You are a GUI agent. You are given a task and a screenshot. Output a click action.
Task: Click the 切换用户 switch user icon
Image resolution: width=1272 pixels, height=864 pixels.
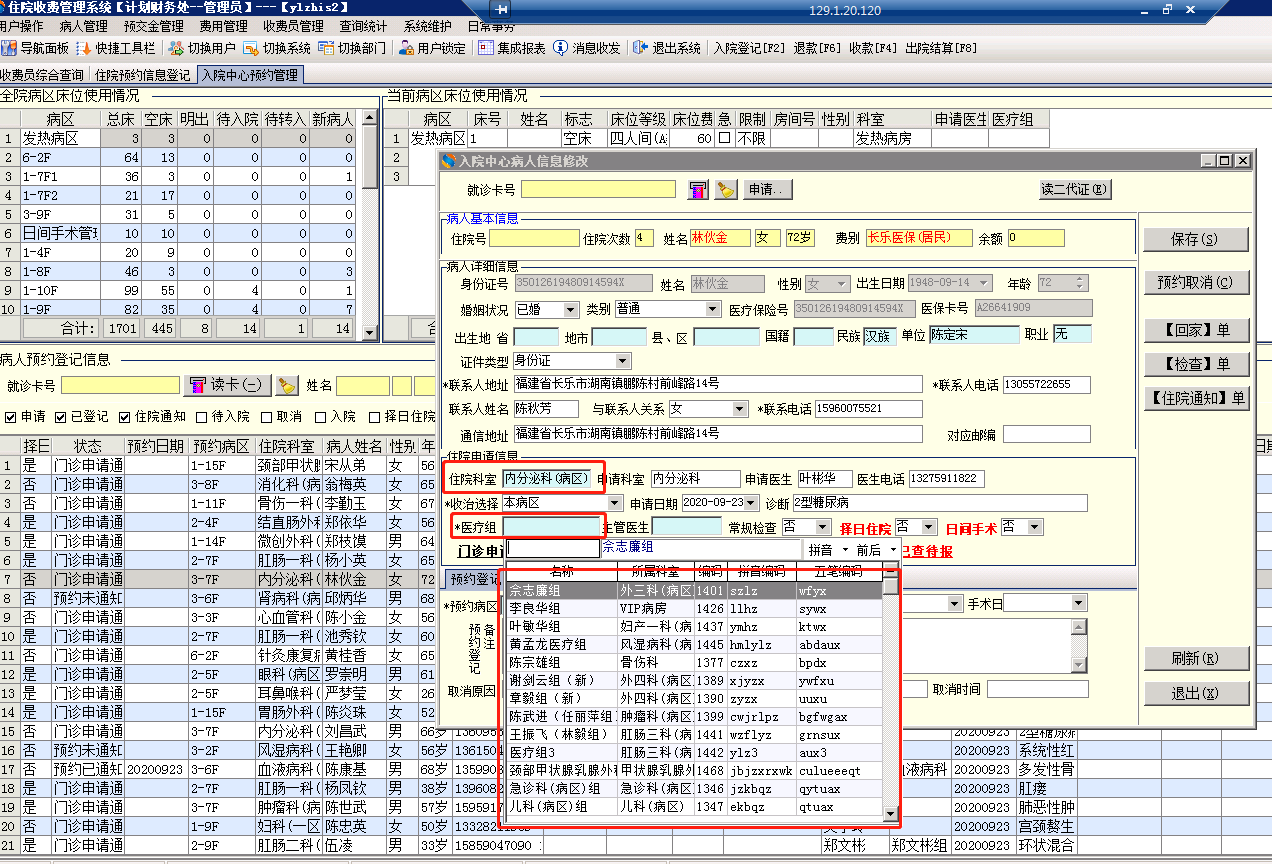point(177,48)
